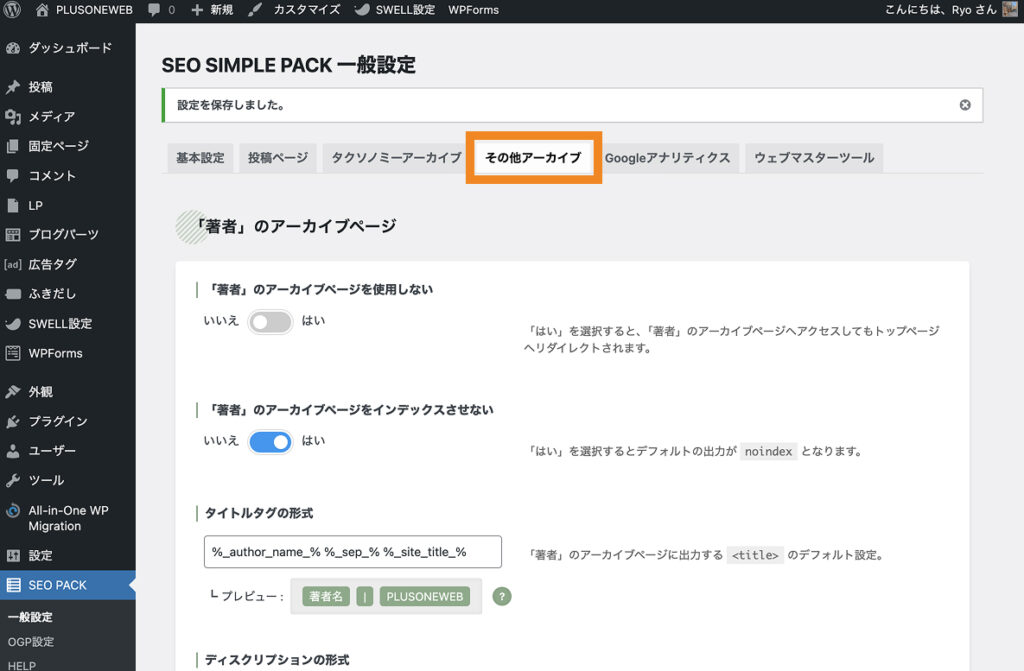Click the title tag format input field
Viewport: 1024px width, 671px height.
pos(352,552)
